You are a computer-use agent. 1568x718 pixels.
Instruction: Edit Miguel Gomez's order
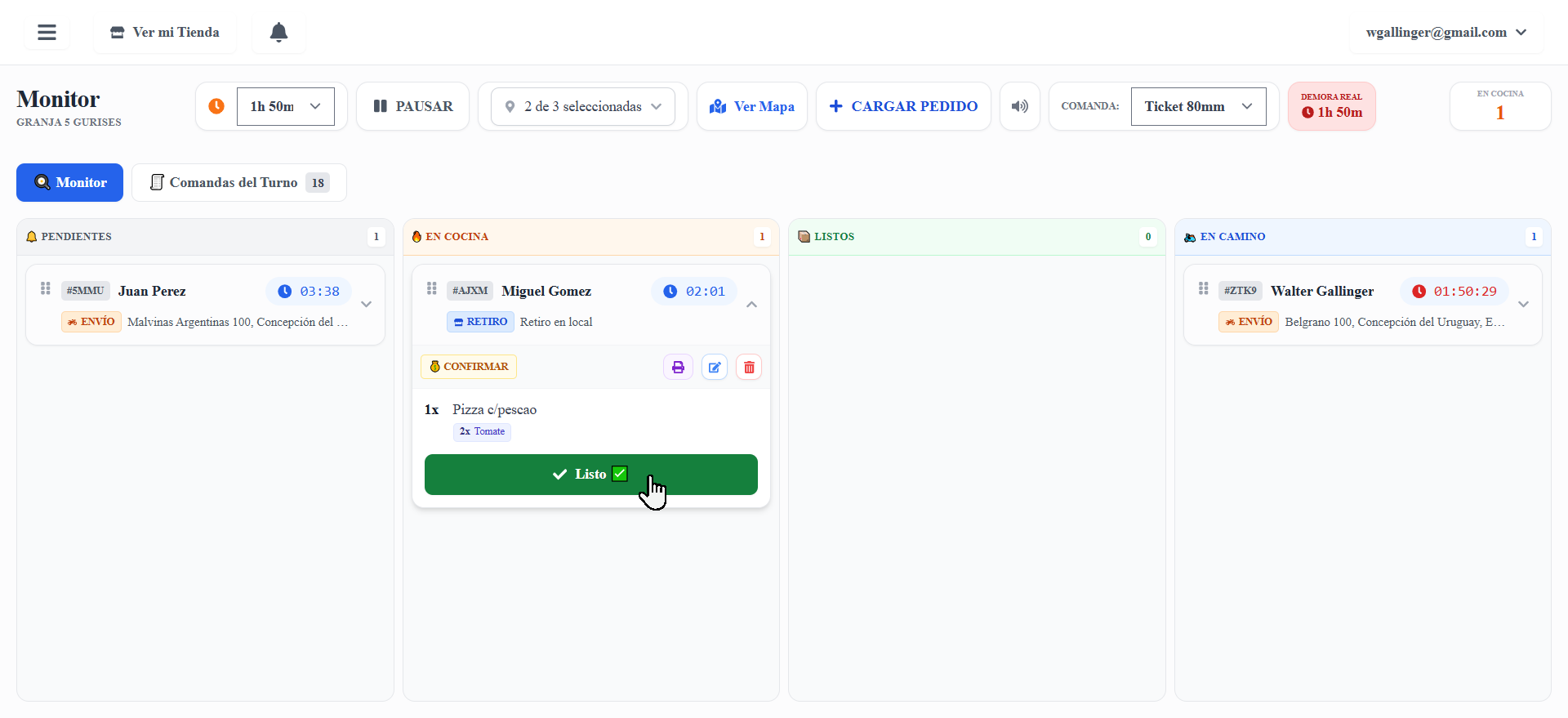pos(715,368)
